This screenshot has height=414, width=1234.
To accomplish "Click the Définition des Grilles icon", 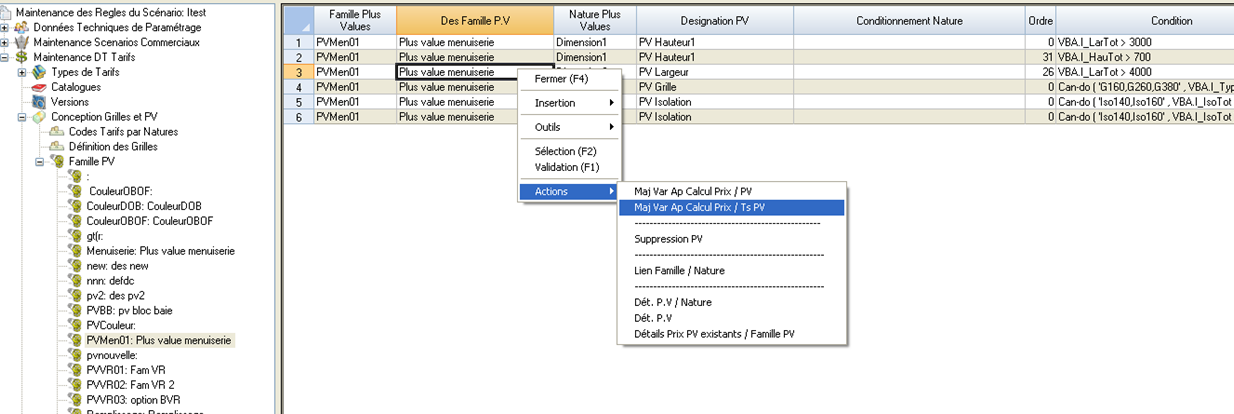I will tap(57, 147).
